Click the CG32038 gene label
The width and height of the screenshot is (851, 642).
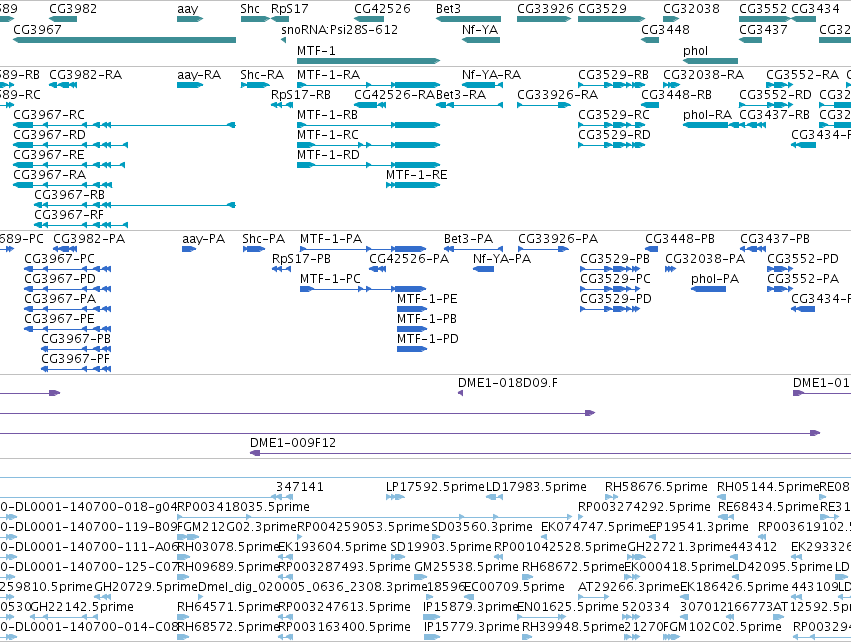click(x=691, y=9)
